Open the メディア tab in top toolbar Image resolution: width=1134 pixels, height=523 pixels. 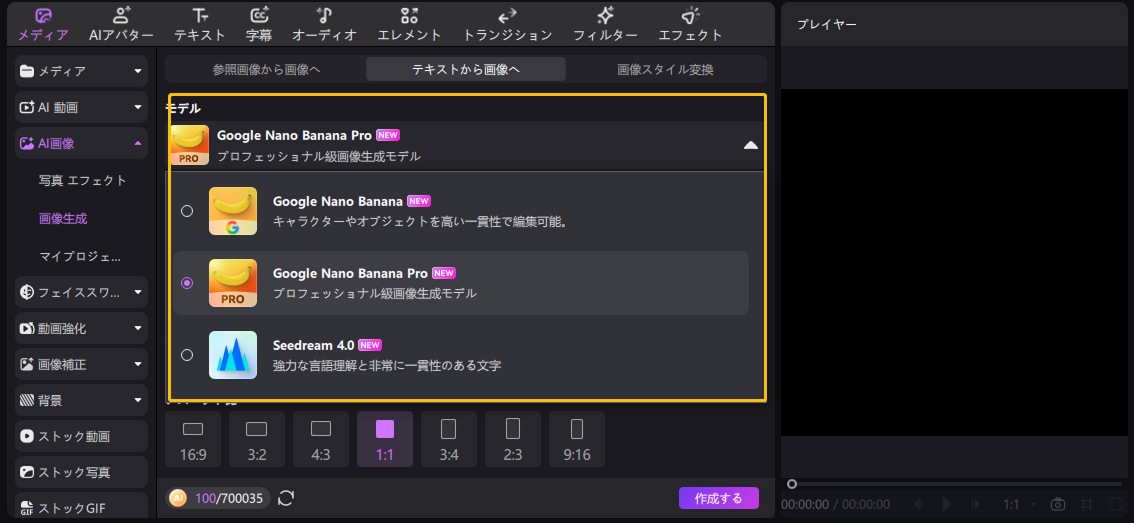tap(43, 25)
